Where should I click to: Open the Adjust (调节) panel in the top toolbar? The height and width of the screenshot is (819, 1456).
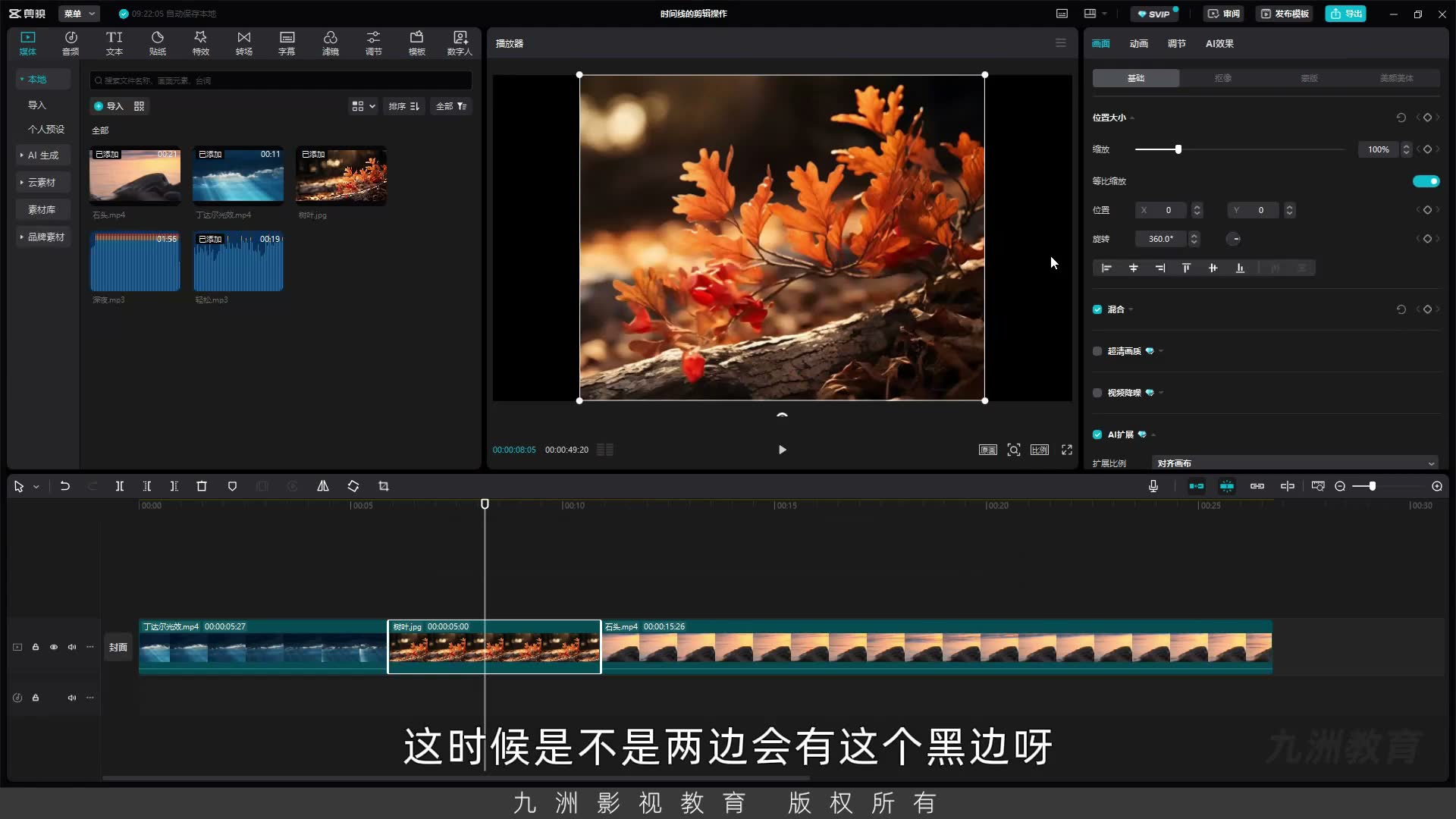coord(373,43)
